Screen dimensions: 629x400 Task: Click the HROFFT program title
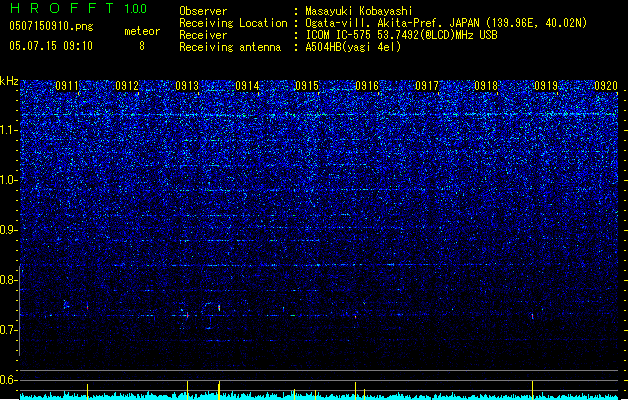(62, 8)
